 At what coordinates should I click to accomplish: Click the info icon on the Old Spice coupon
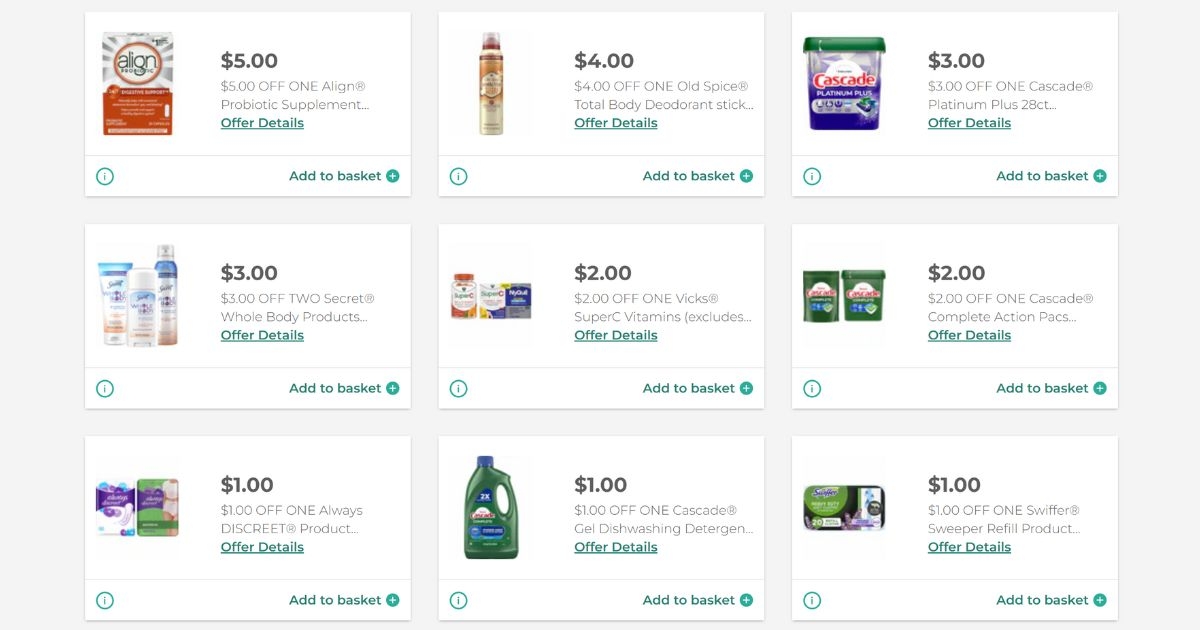(458, 176)
